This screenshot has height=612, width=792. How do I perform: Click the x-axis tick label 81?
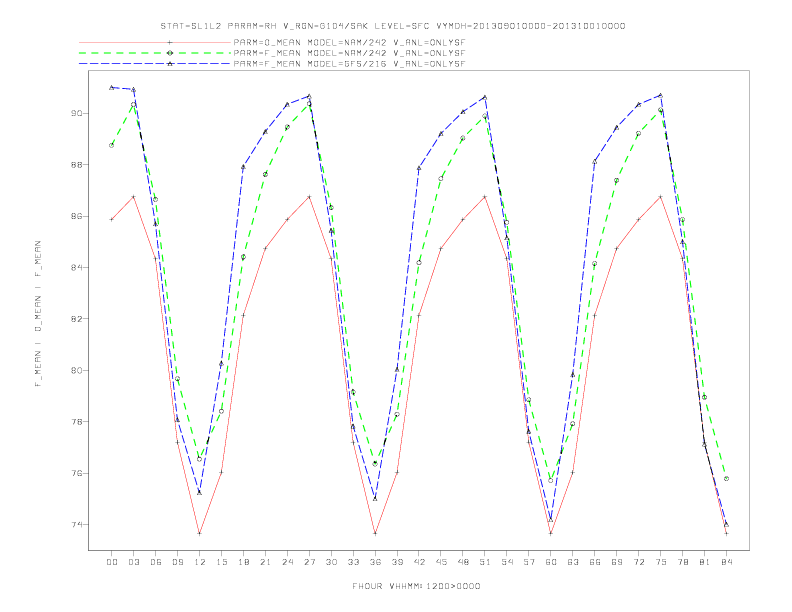point(705,562)
